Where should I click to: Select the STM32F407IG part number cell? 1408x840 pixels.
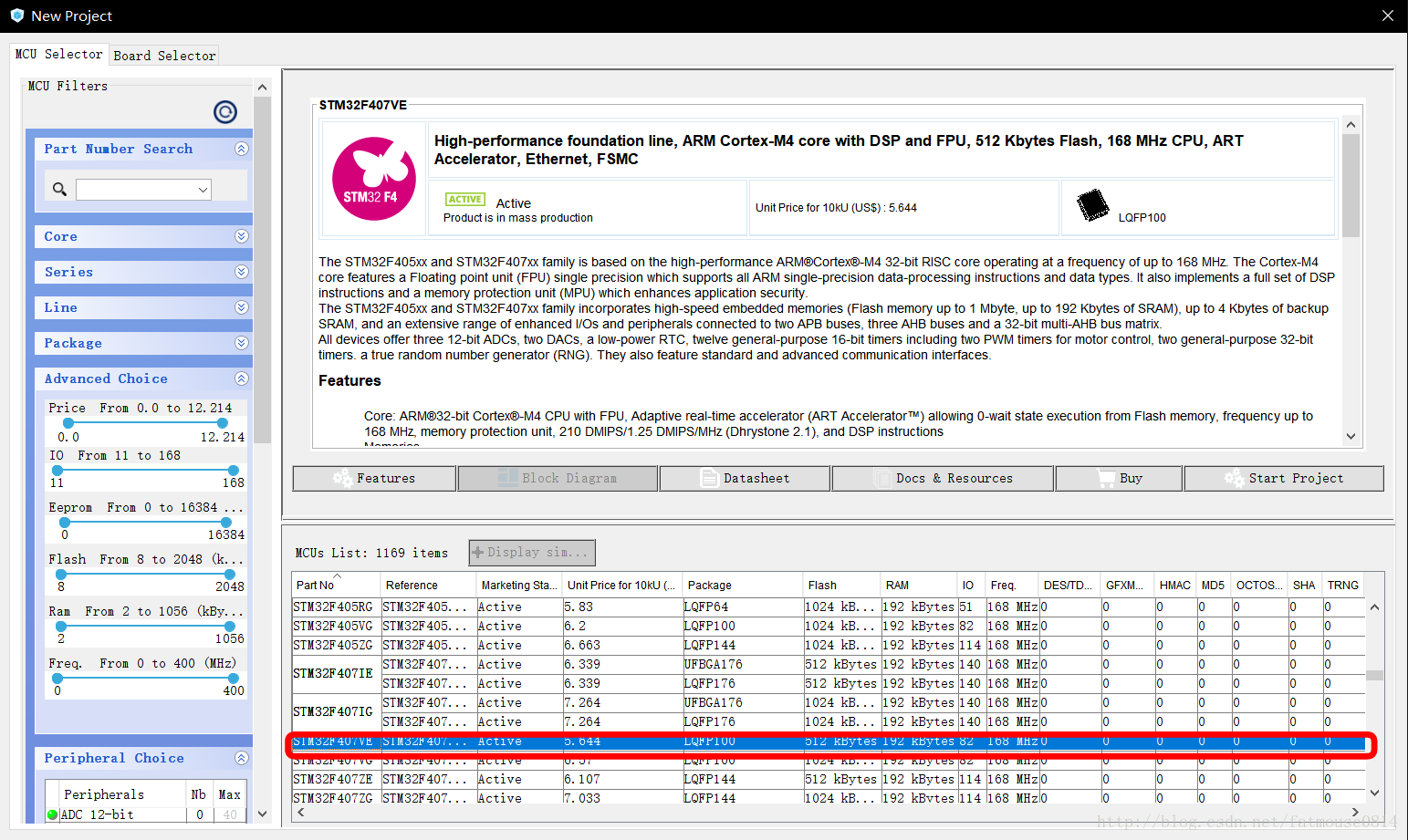pos(336,711)
